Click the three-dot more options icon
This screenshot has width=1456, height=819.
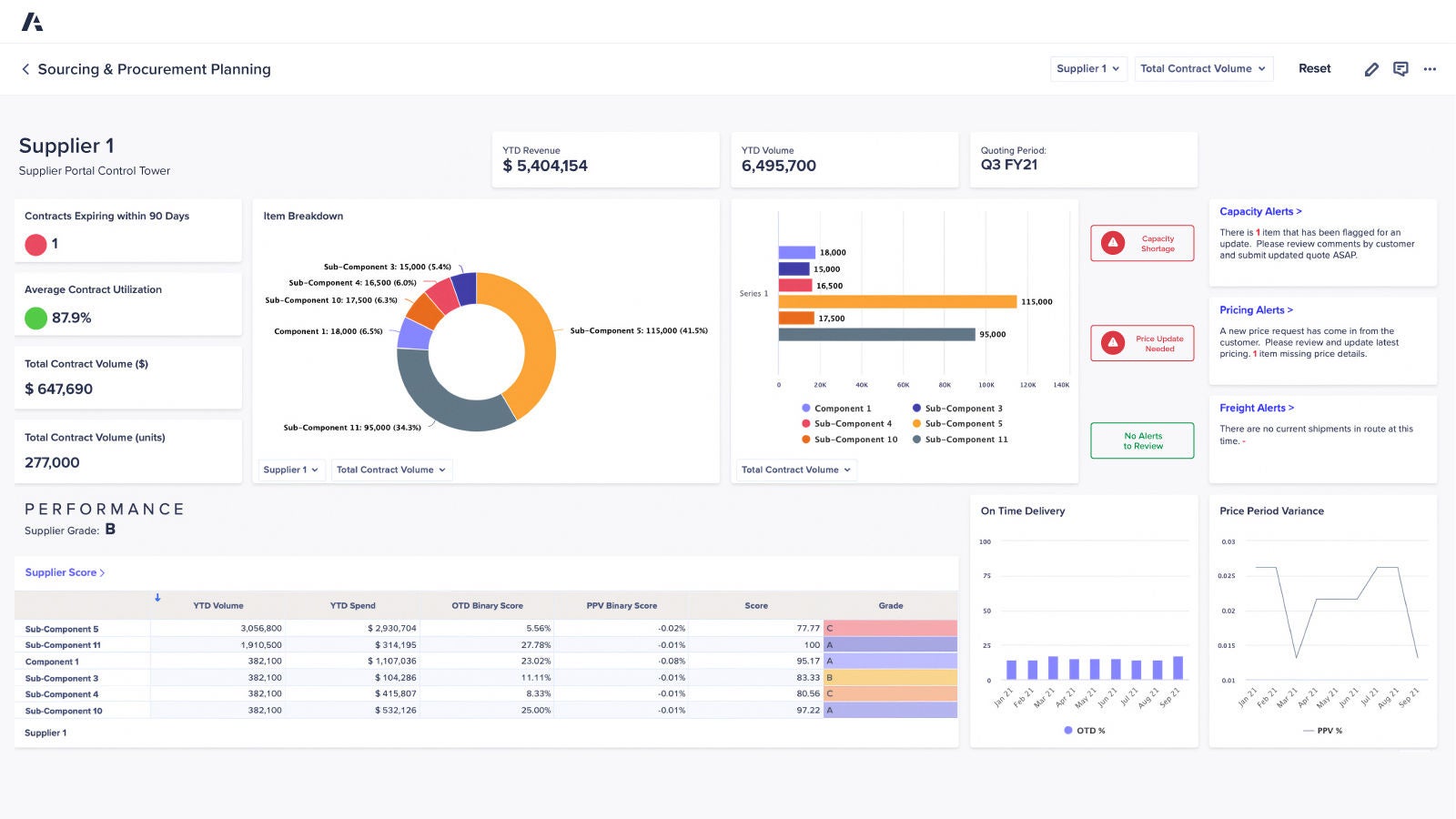(1430, 68)
